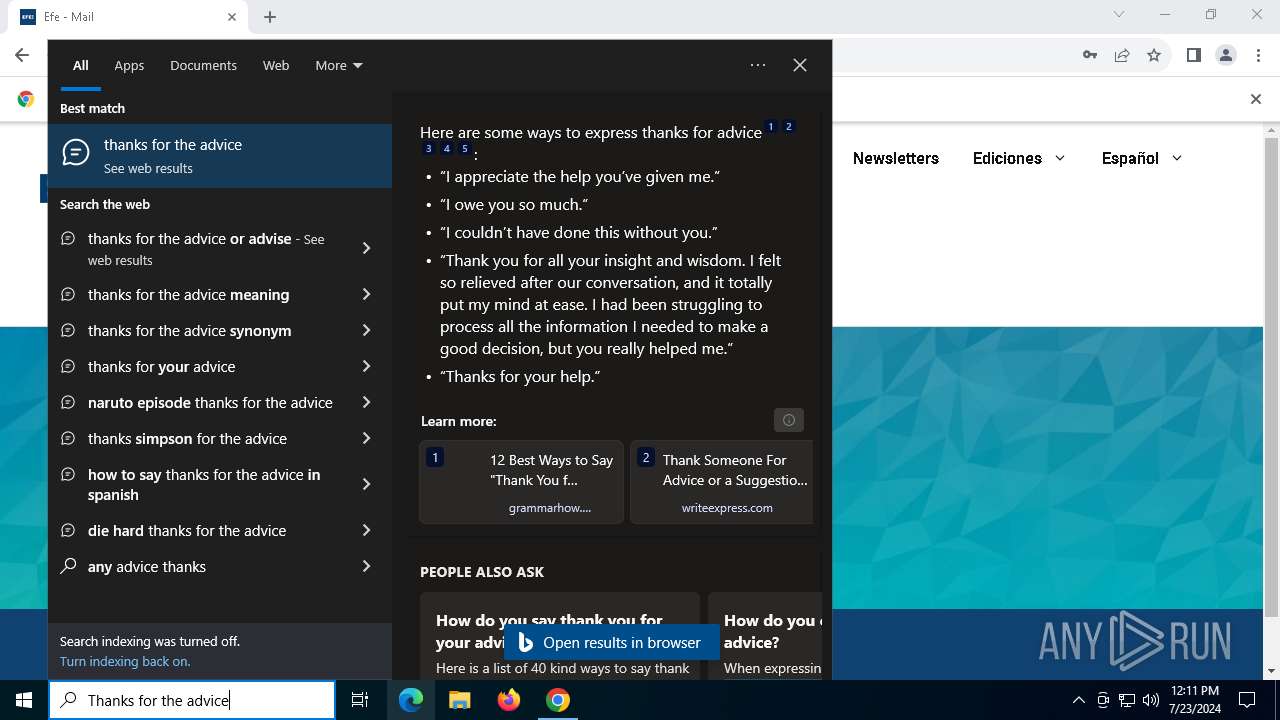Click citation reference number 4
This screenshot has width=1280, height=720.
click(x=447, y=149)
